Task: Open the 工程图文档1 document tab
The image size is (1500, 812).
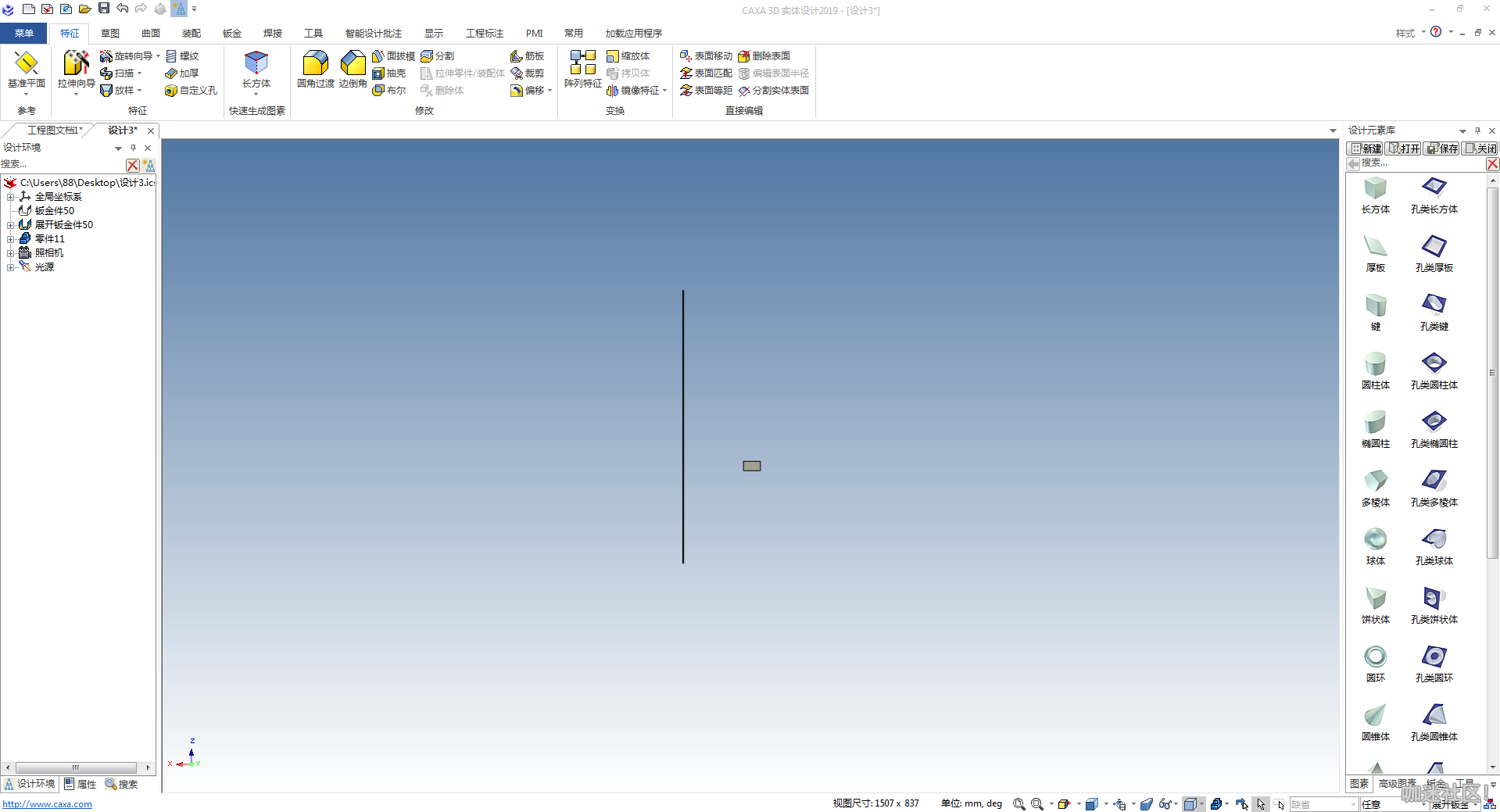Action: (x=54, y=131)
